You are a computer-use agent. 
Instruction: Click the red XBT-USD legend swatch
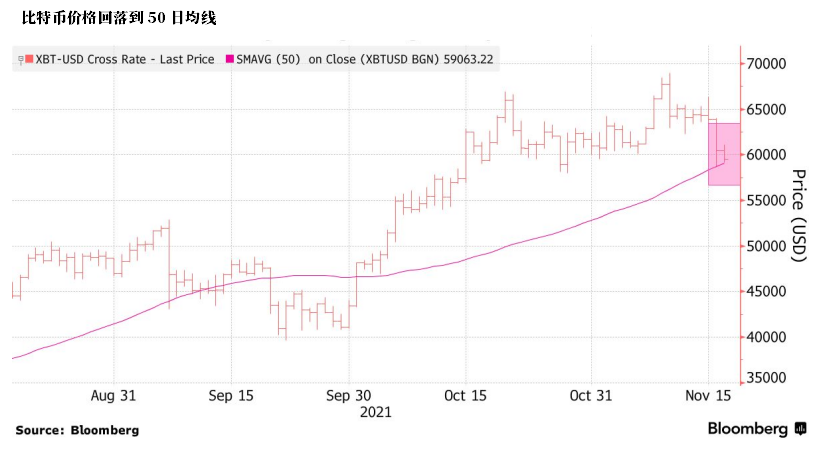click(x=29, y=59)
